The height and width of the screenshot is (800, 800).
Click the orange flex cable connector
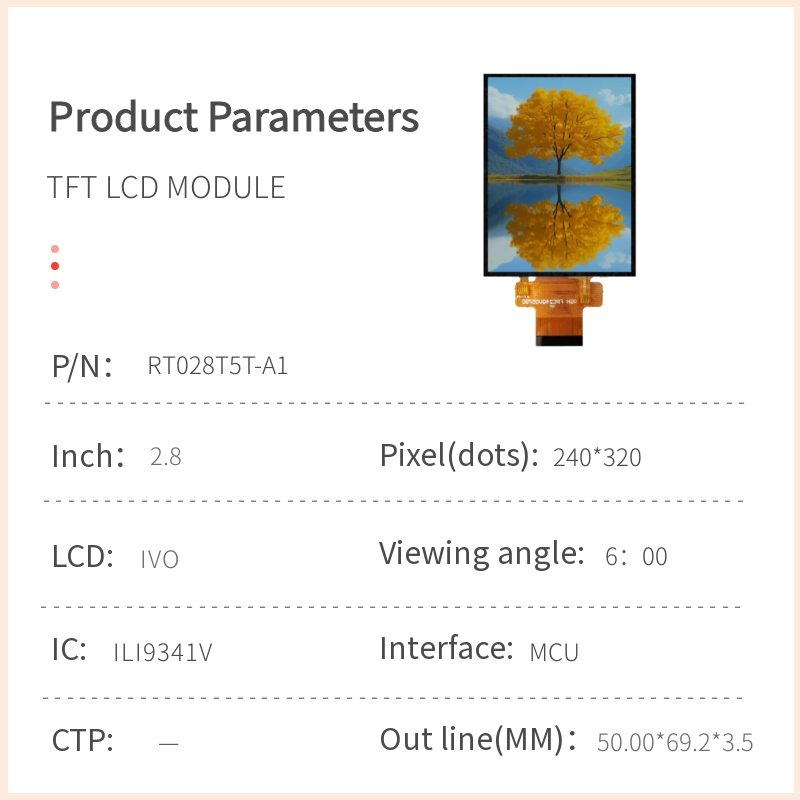tap(560, 310)
